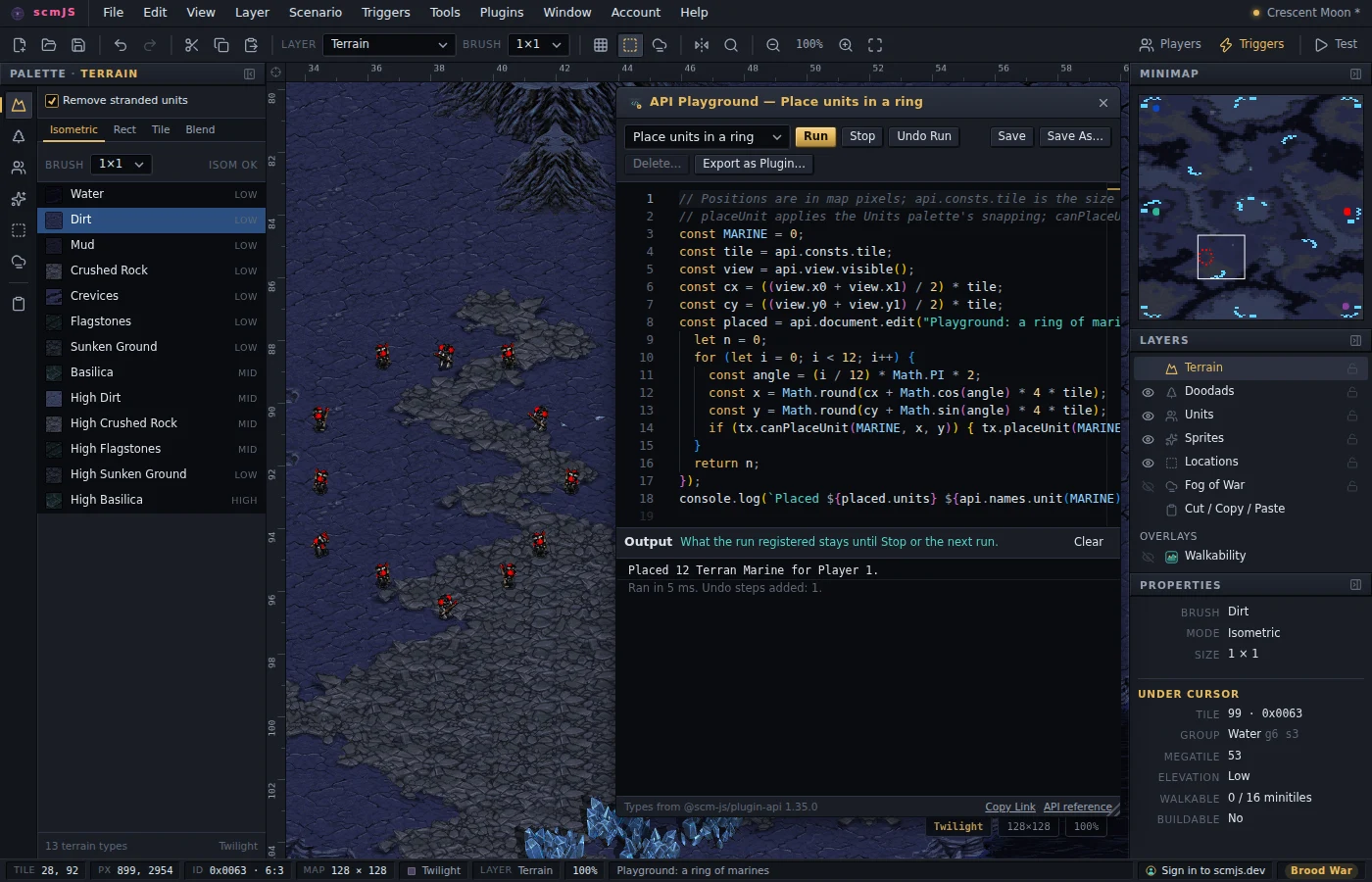Viewport: 1372px width, 882px height.
Task: Click the New Map file icon
Action: 19,45
